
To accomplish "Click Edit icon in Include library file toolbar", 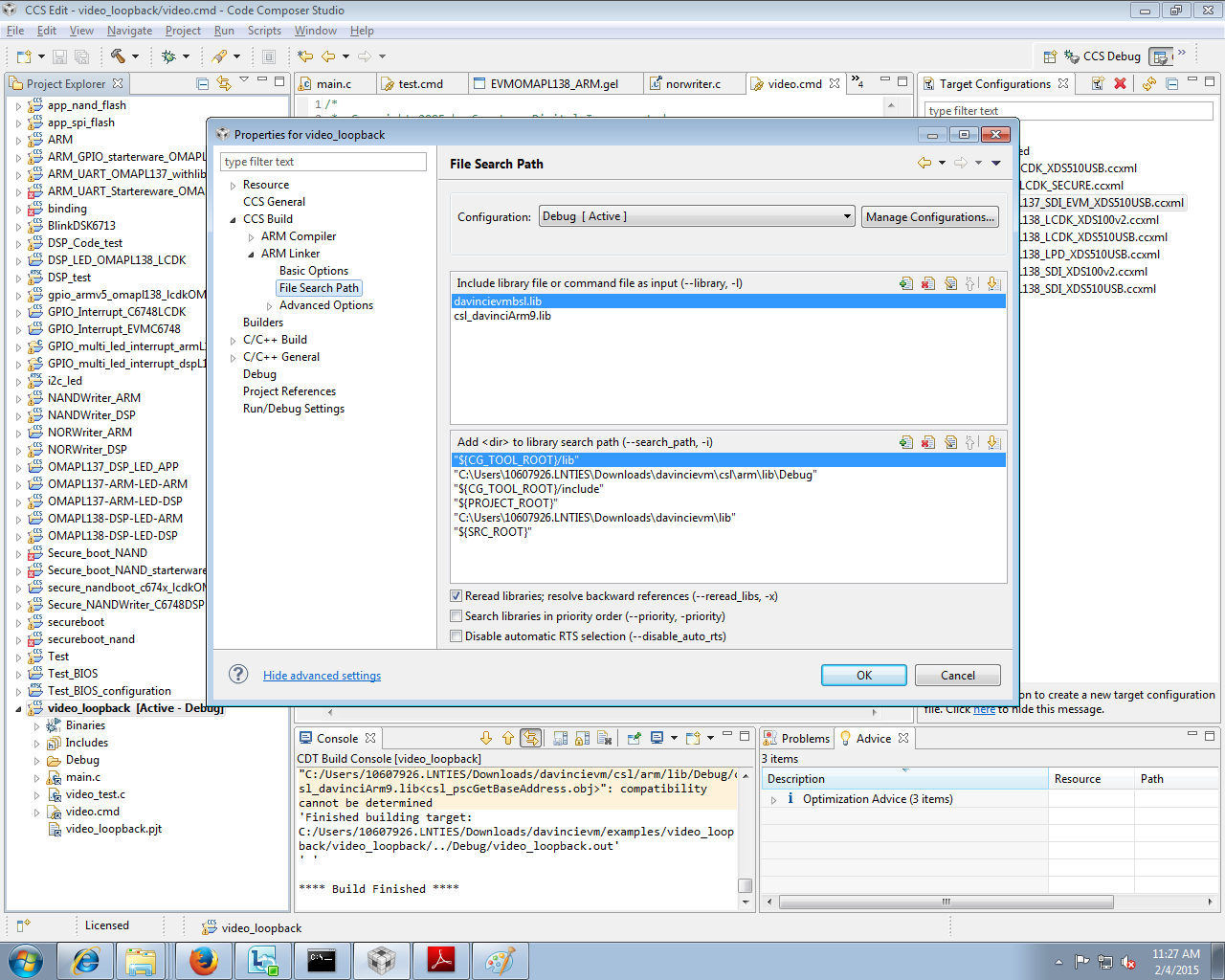I will (x=950, y=283).
